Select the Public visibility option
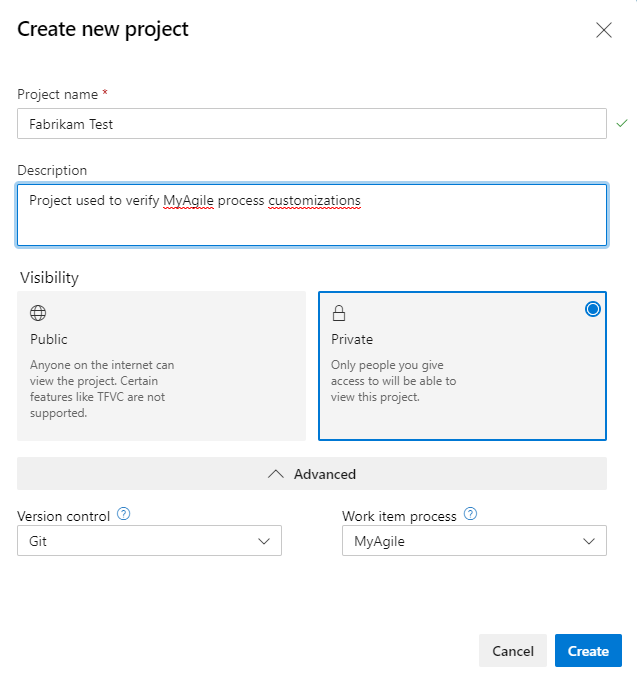This screenshot has width=637, height=693. [x=161, y=366]
